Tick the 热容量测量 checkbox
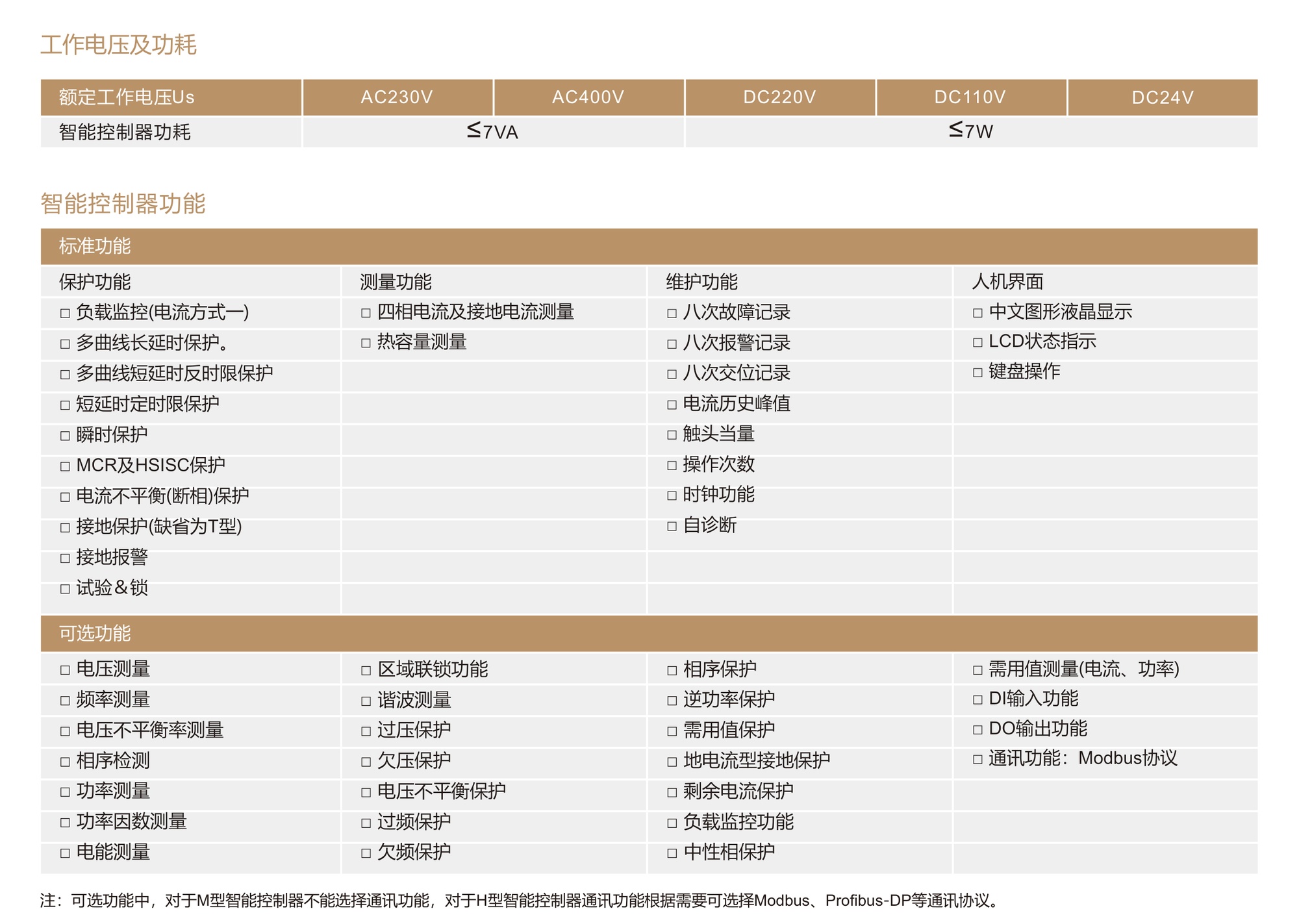Screen dimensions: 1299x924 [x=366, y=343]
